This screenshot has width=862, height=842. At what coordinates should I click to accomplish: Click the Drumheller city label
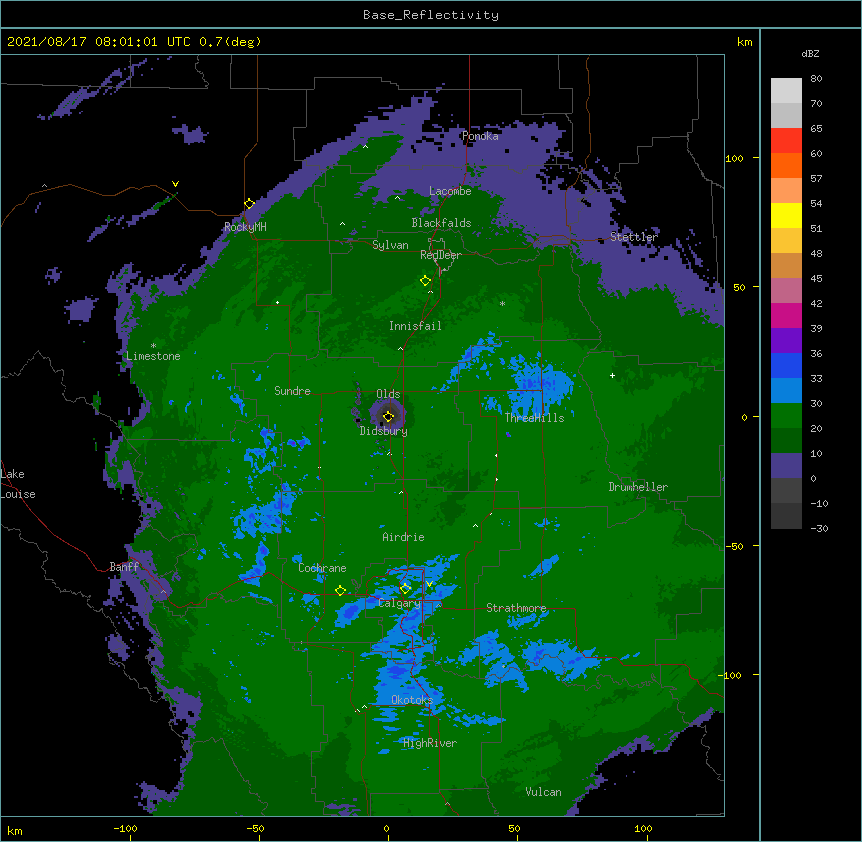[638, 487]
